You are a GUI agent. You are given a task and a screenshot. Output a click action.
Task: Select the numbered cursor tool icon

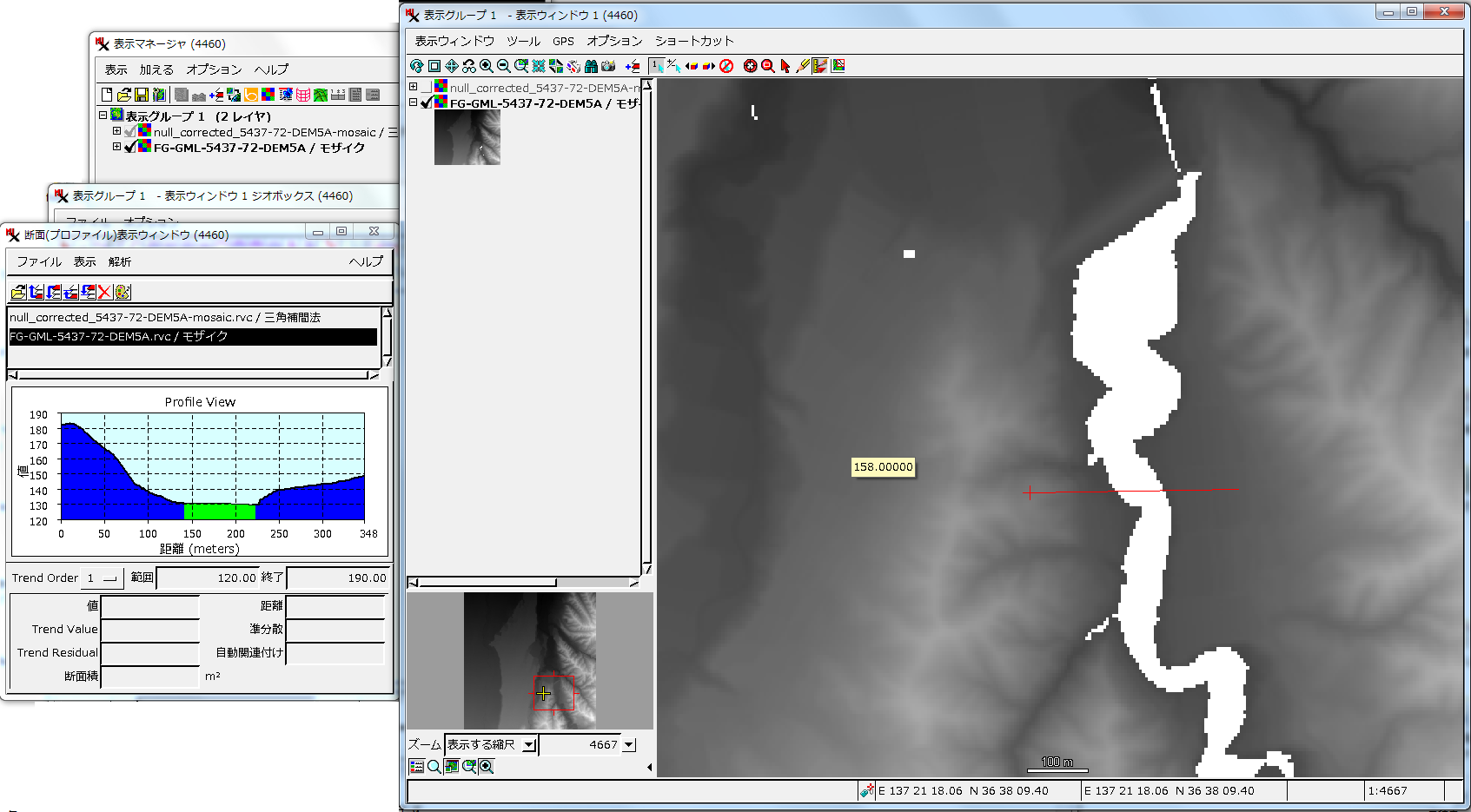pyautogui.click(x=657, y=66)
